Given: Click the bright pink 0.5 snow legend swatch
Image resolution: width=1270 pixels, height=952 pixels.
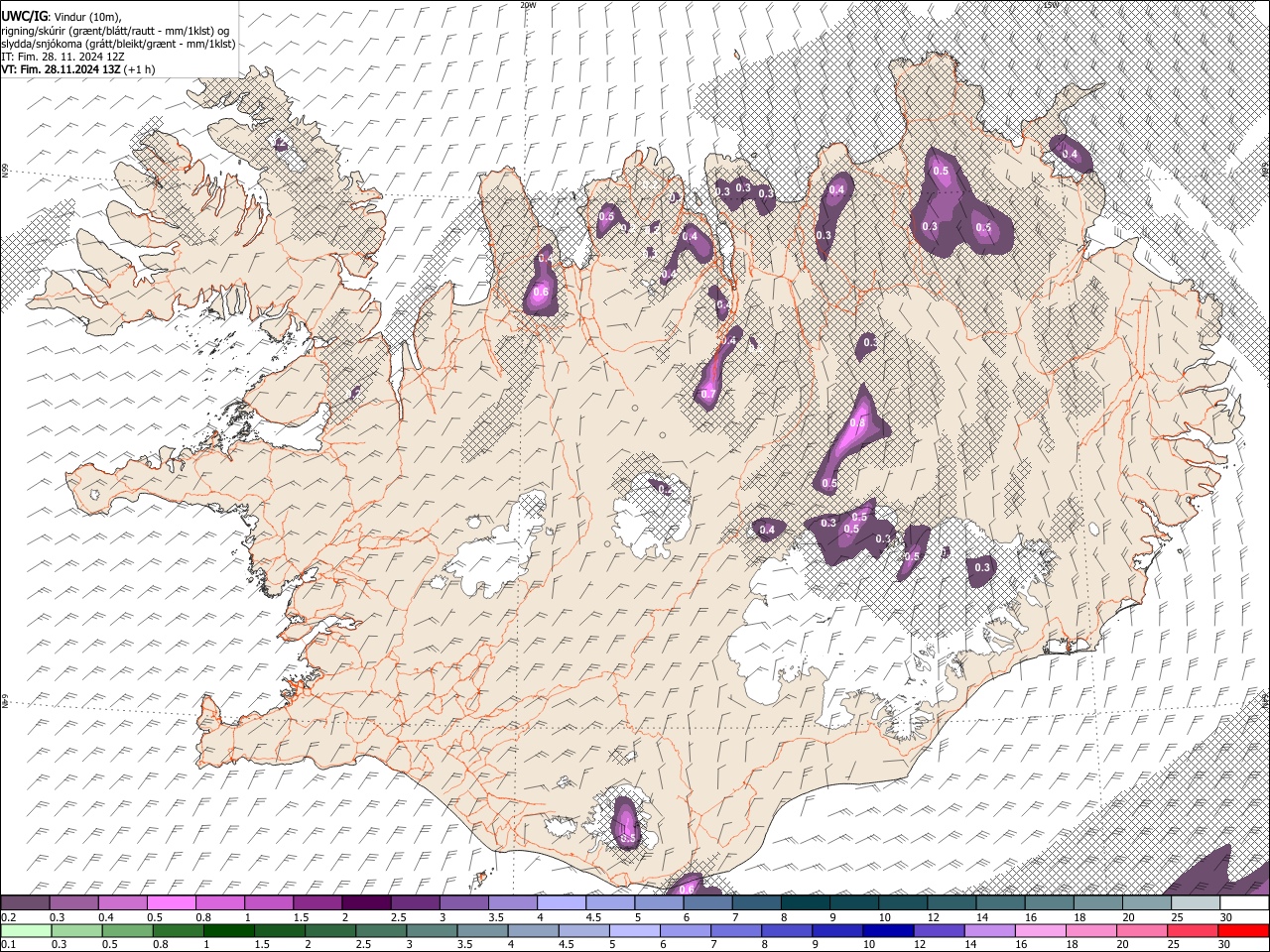Looking at the screenshot, I should coord(171,903).
